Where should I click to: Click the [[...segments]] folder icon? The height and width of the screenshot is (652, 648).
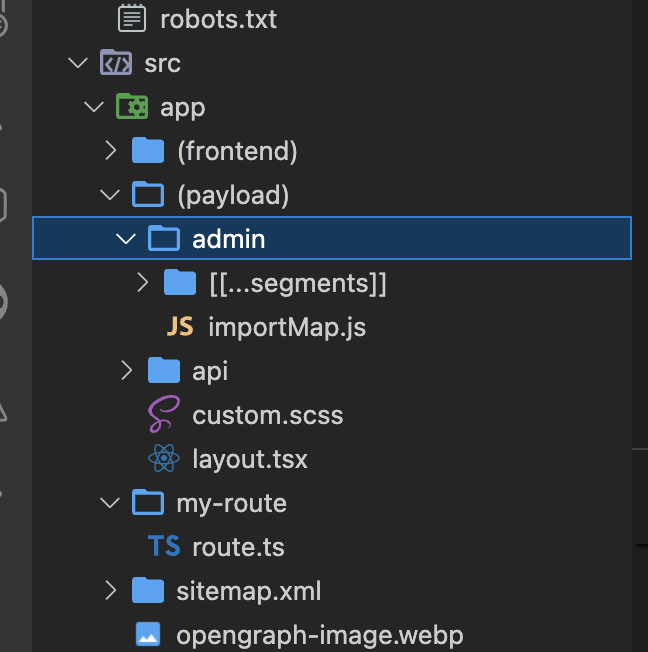pos(180,283)
